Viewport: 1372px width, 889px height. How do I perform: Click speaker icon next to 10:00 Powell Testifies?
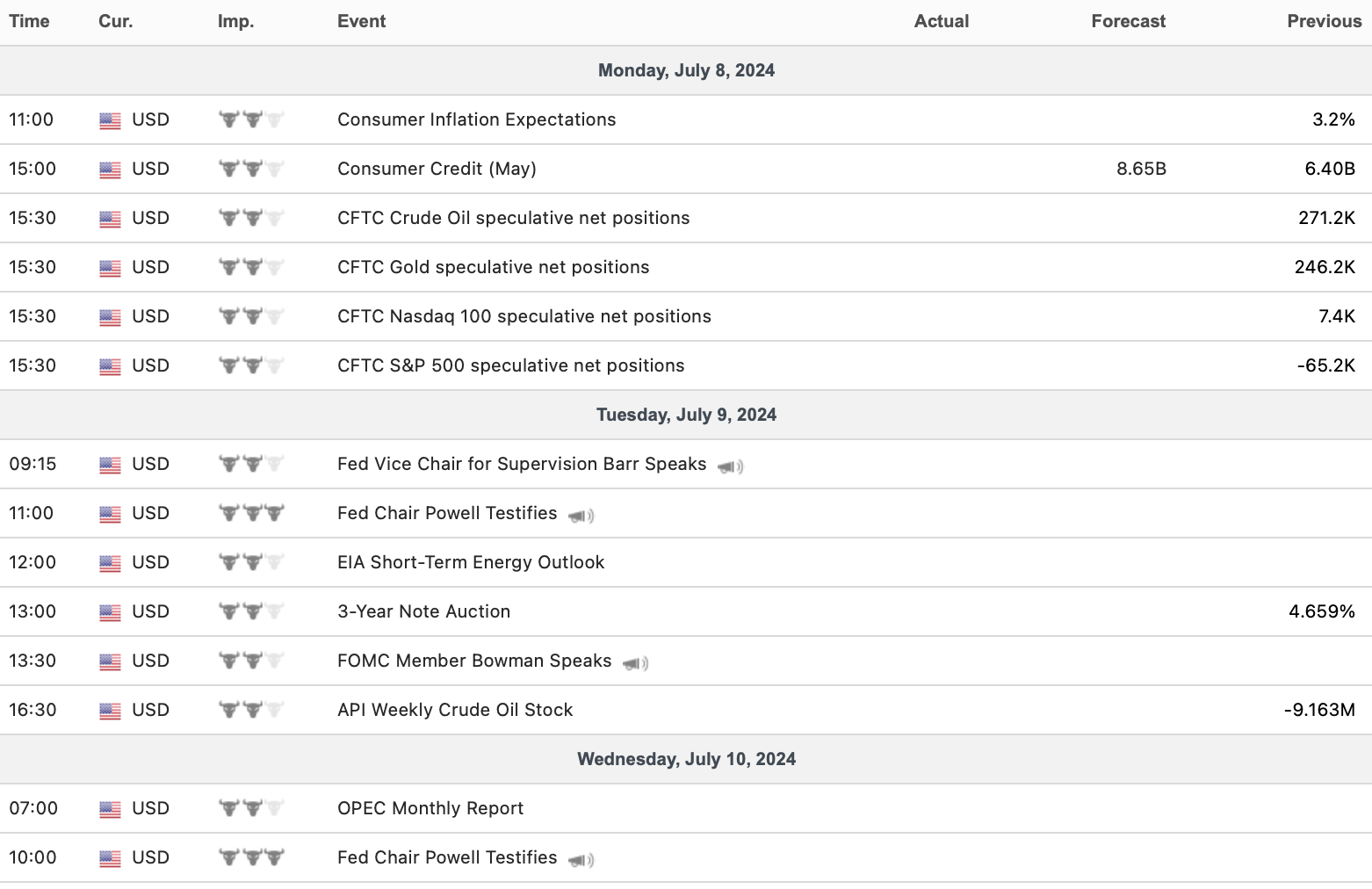pos(581,860)
